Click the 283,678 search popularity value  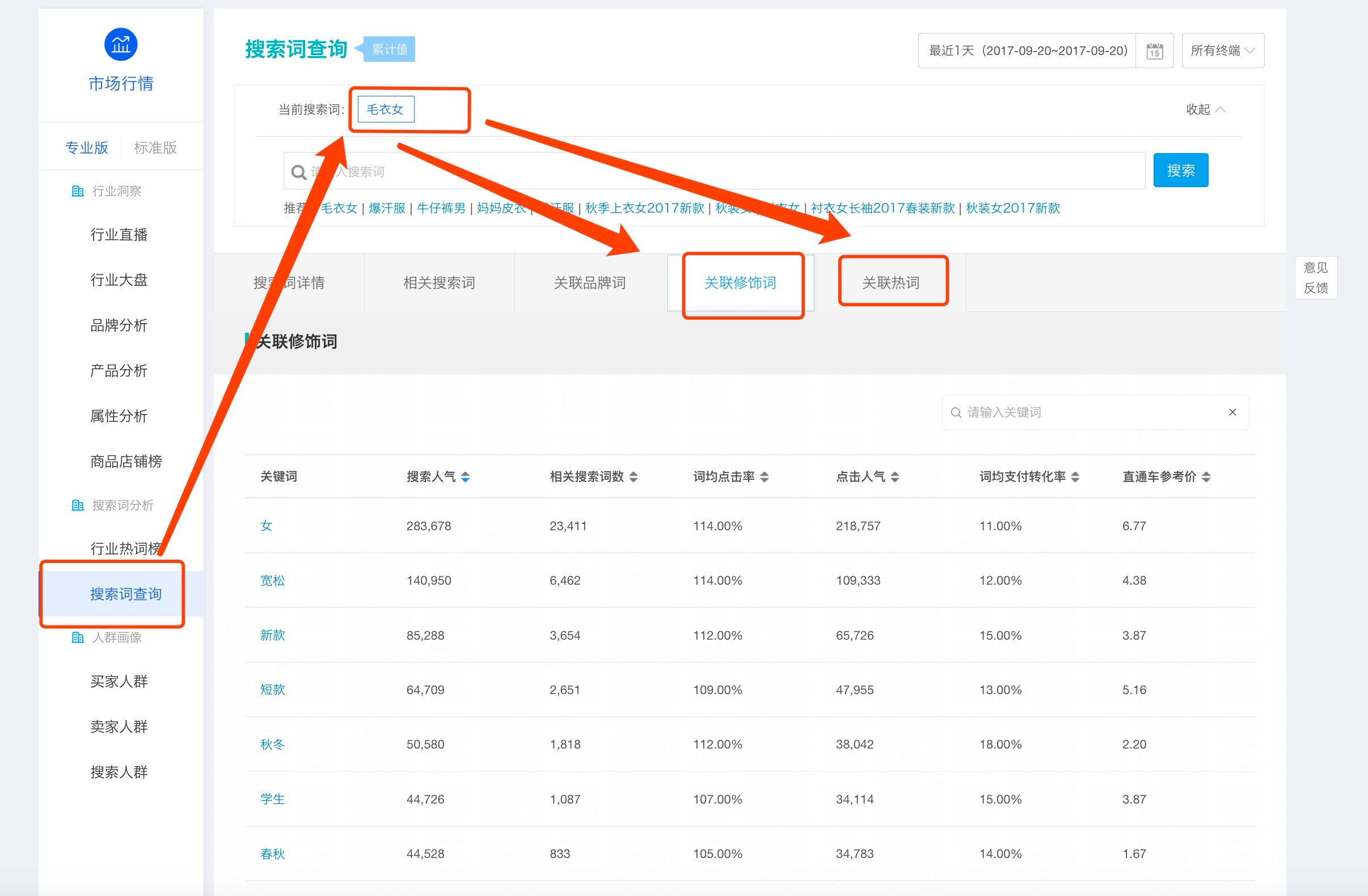tap(429, 526)
